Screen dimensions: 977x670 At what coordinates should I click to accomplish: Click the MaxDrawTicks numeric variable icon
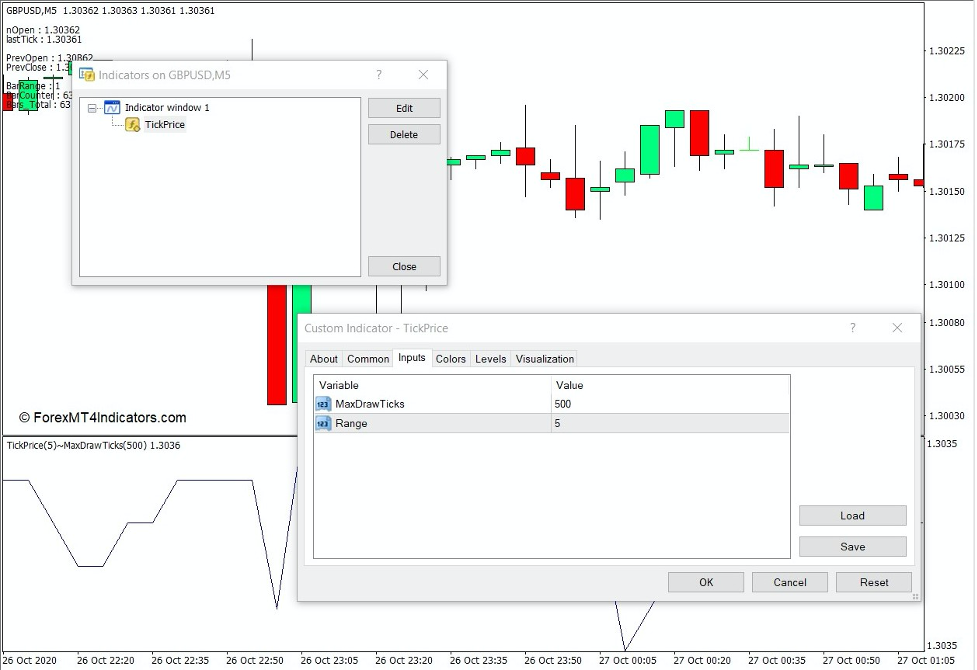322,403
